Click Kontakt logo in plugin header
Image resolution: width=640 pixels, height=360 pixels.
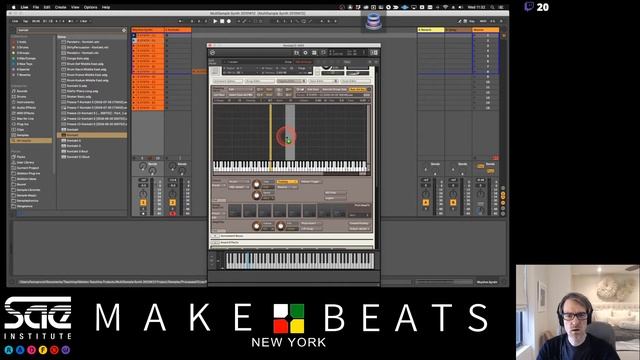pos(213,53)
